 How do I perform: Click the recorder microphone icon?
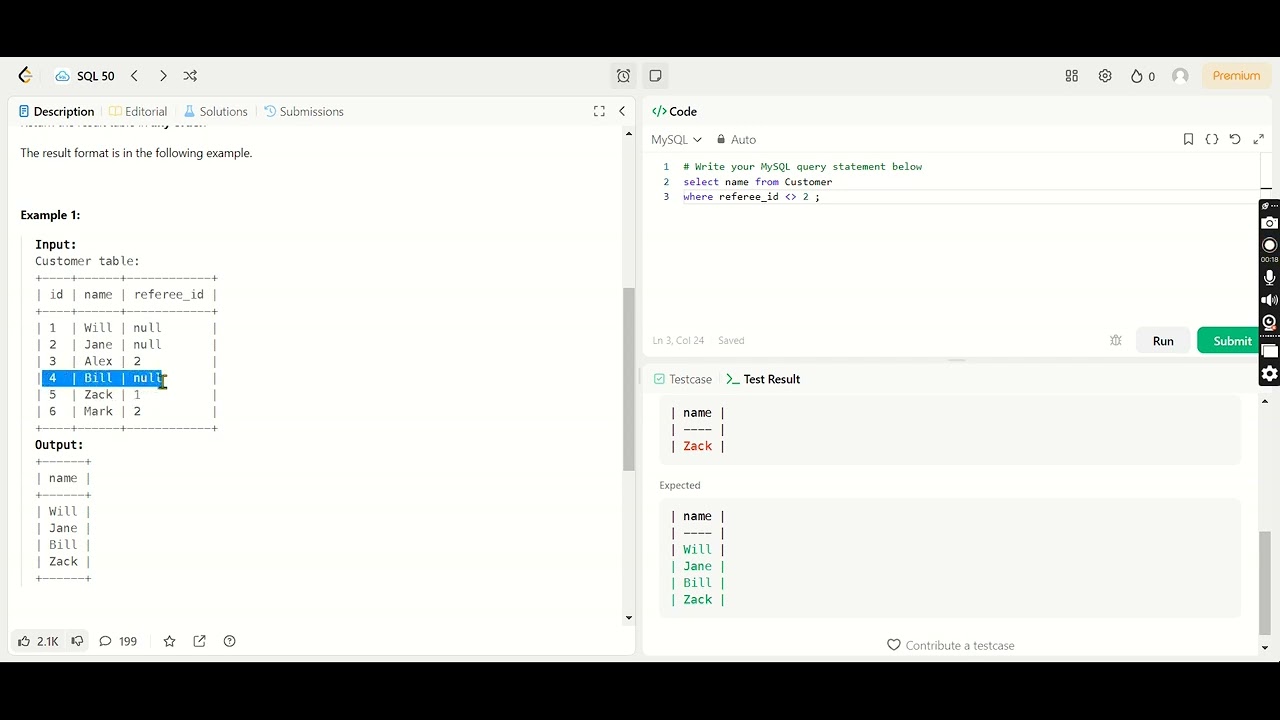pos(1270,277)
